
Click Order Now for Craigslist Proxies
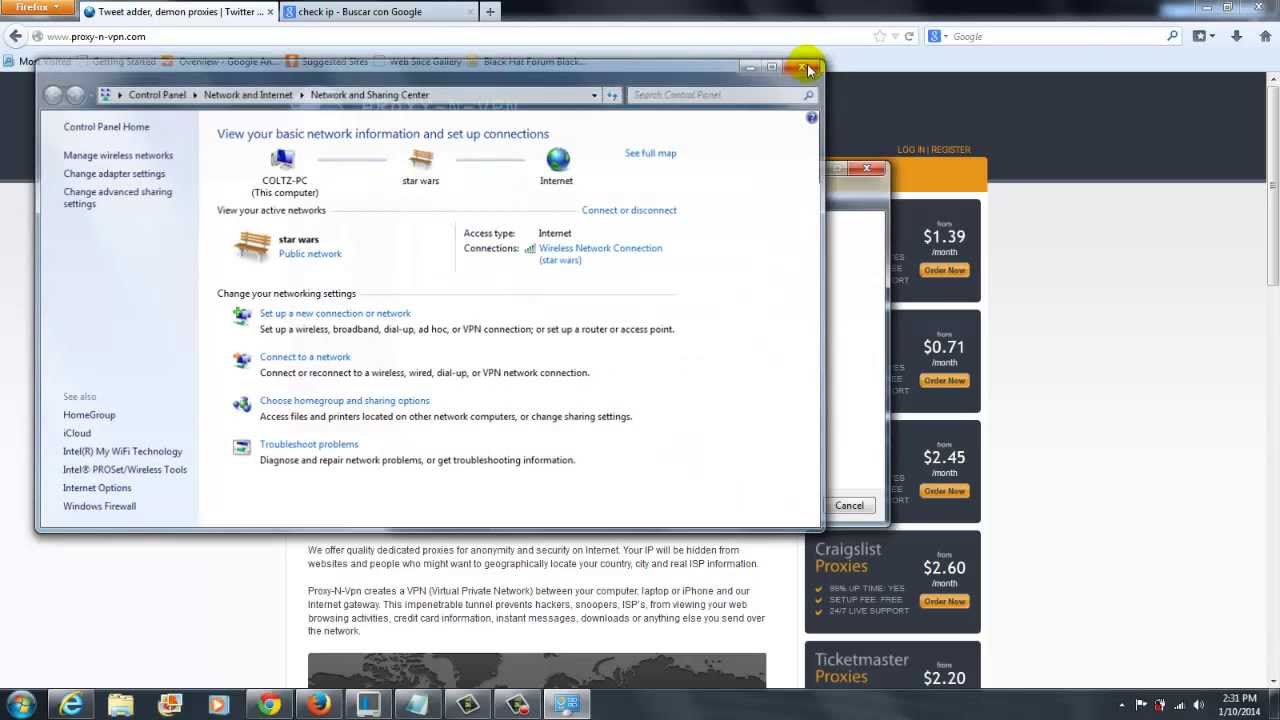944,602
